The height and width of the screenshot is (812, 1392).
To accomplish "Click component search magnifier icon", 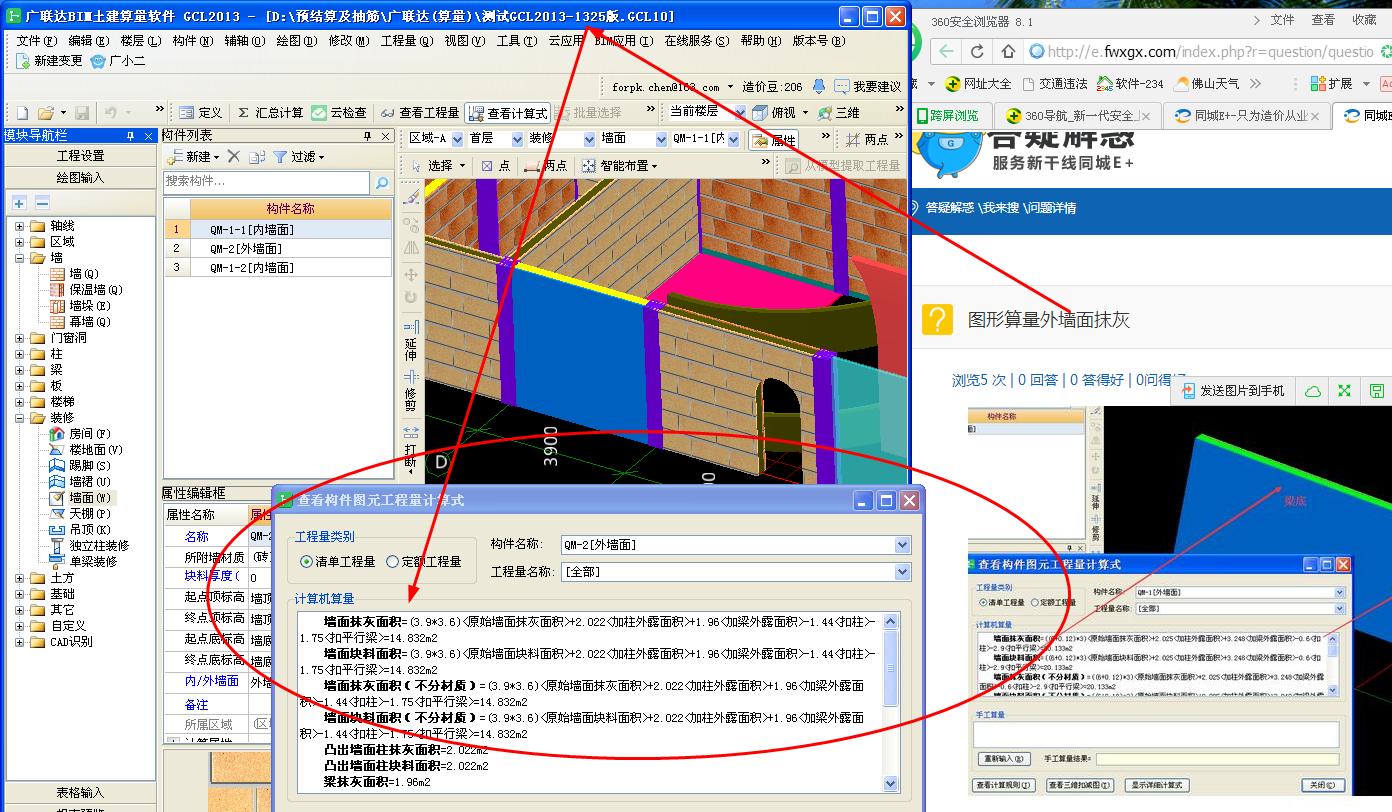I will click(x=381, y=183).
